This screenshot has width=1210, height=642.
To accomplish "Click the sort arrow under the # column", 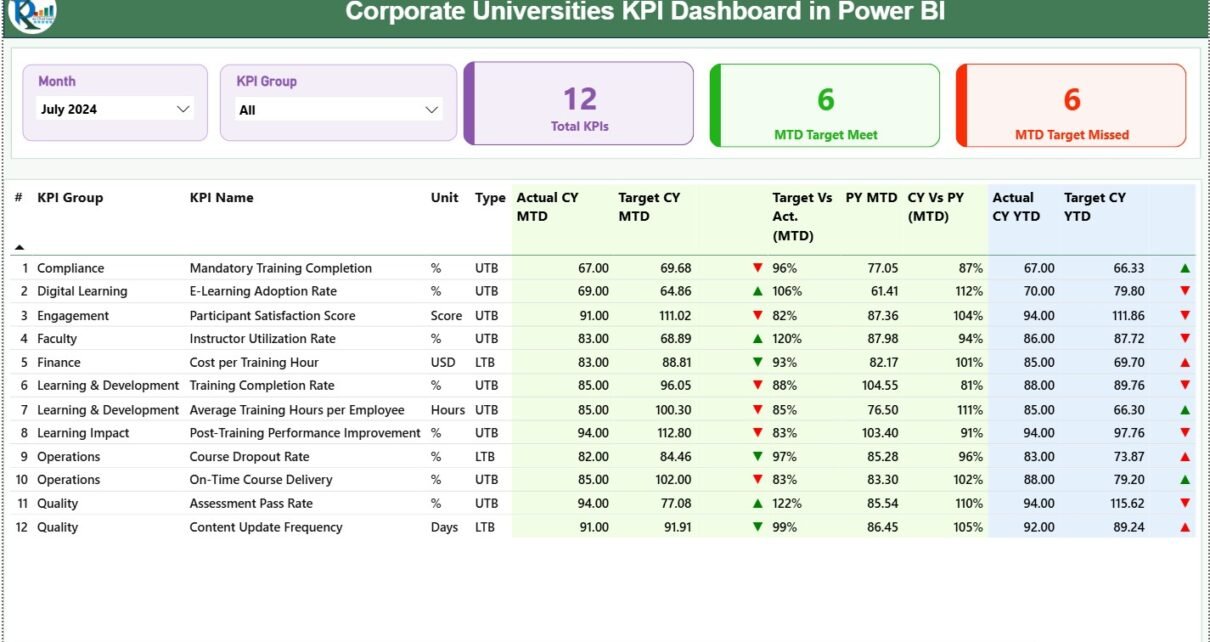I will coord(19,246).
